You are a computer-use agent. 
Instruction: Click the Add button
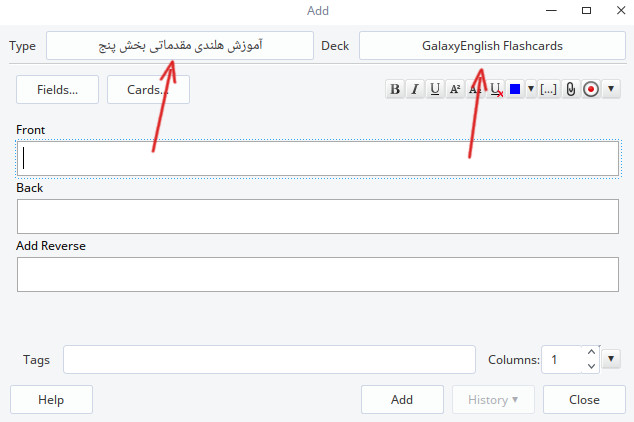click(402, 400)
